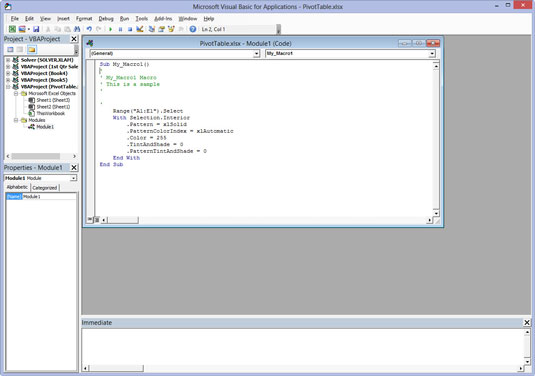Image resolution: width=535 pixels, height=376 pixels.
Task: Close the Immediate window
Action: coord(527,322)
